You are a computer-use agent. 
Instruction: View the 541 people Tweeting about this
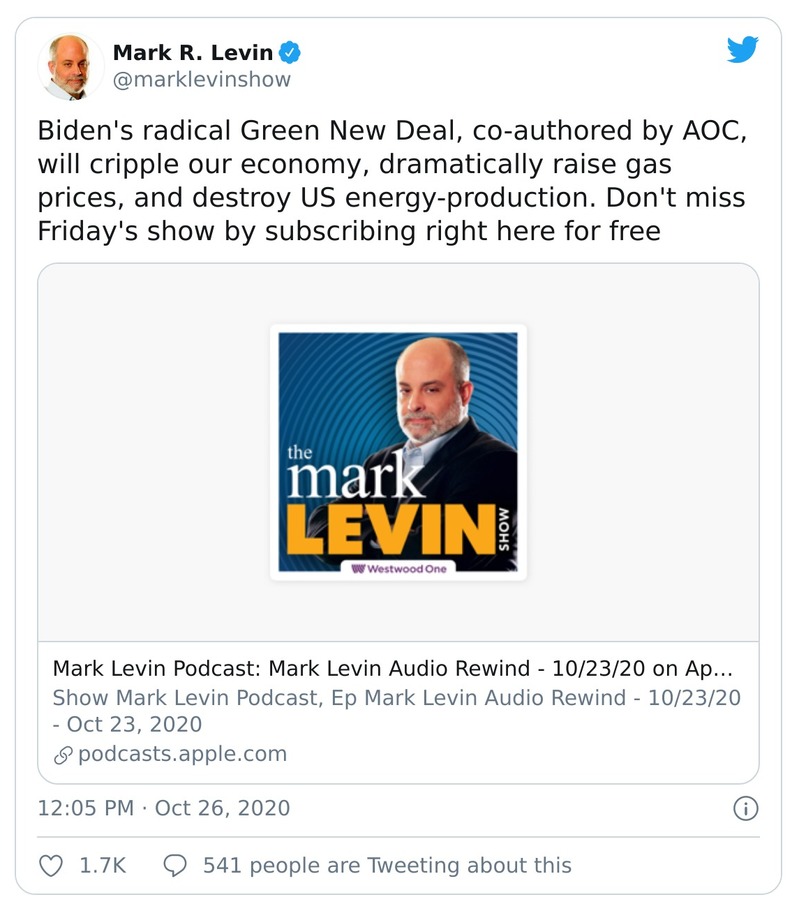387,865
